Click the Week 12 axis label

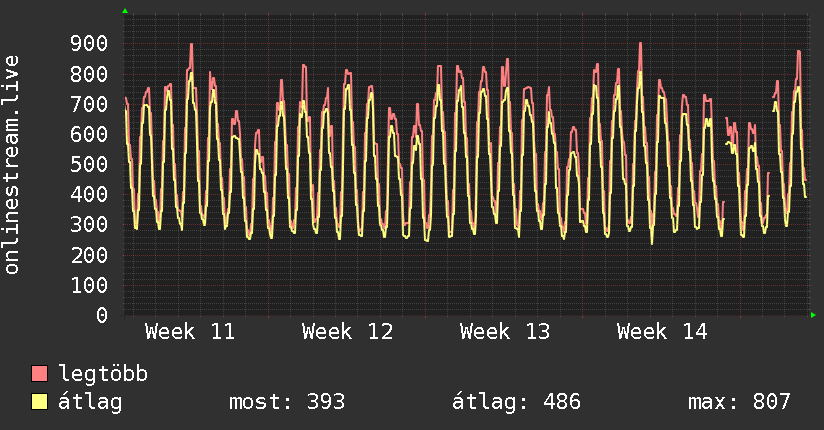click(347, 332)
